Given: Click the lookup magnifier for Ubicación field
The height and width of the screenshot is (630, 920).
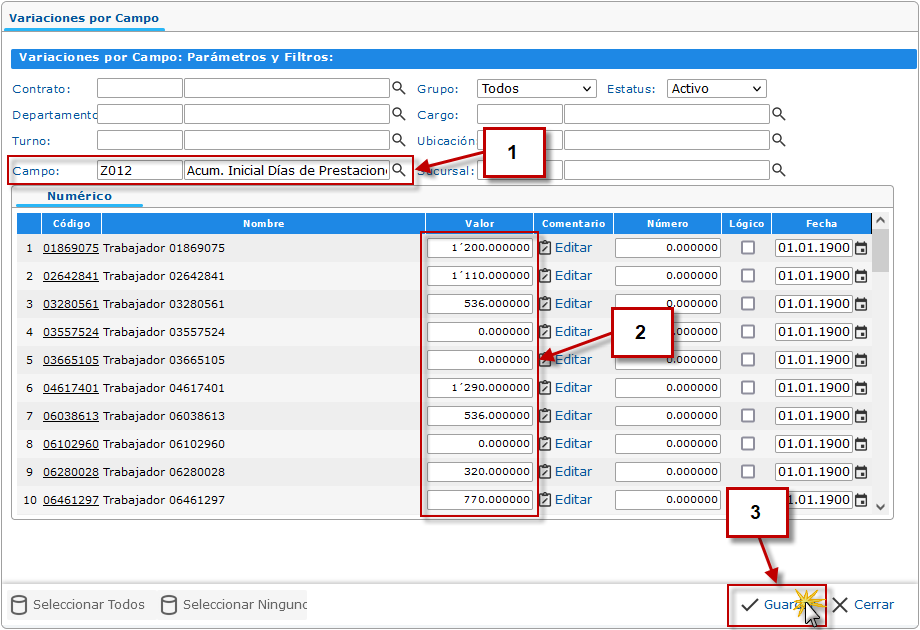Looking at the screenshot, I should coord(779,140).
